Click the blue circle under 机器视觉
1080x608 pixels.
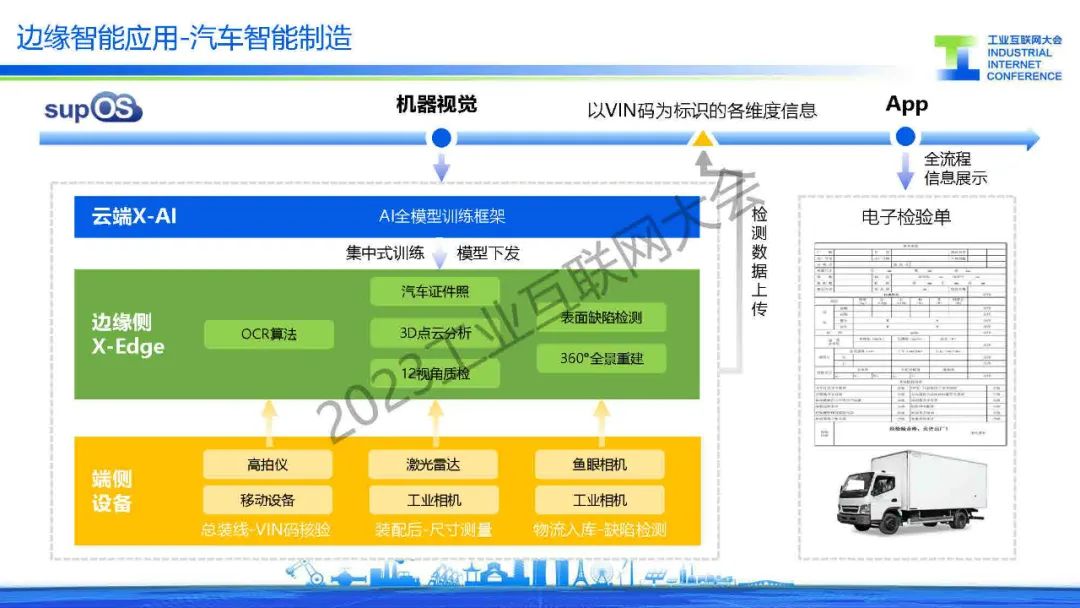click(436, 135)
